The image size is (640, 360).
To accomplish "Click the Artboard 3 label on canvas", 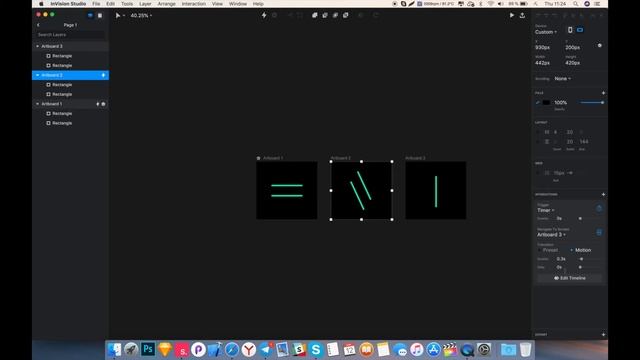I will click(x=416, y=158).
